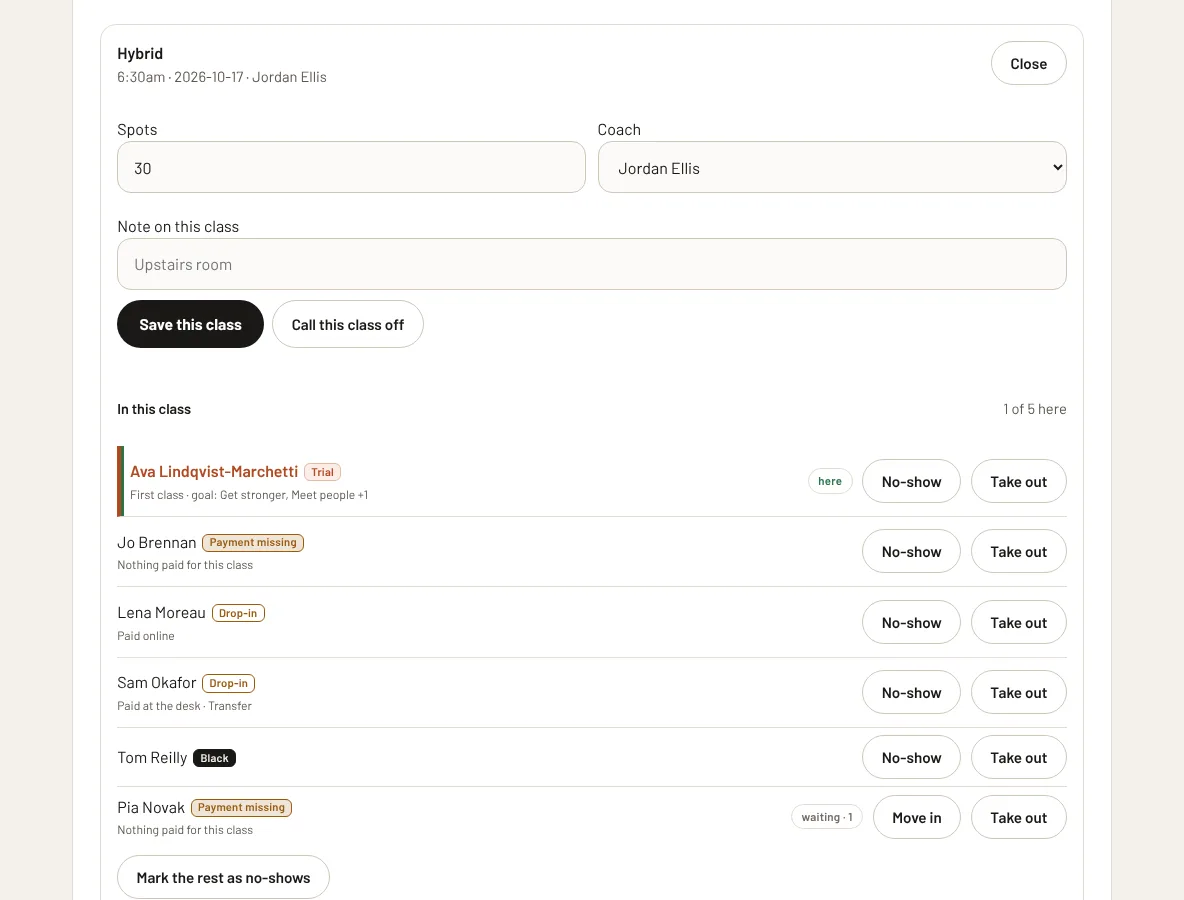Take out Jo Brennan from class
The image size is (1184, 900).
(1019, 551)
